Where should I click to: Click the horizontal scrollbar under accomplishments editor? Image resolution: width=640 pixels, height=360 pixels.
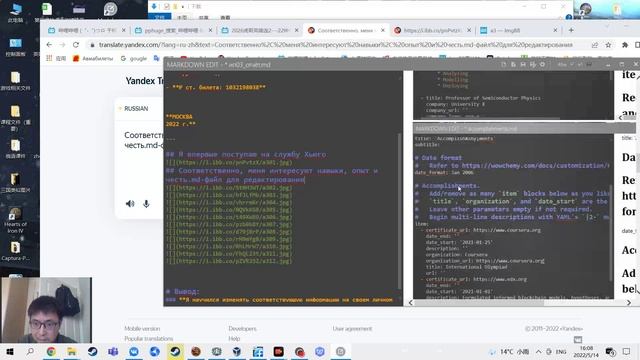point(478,302)
